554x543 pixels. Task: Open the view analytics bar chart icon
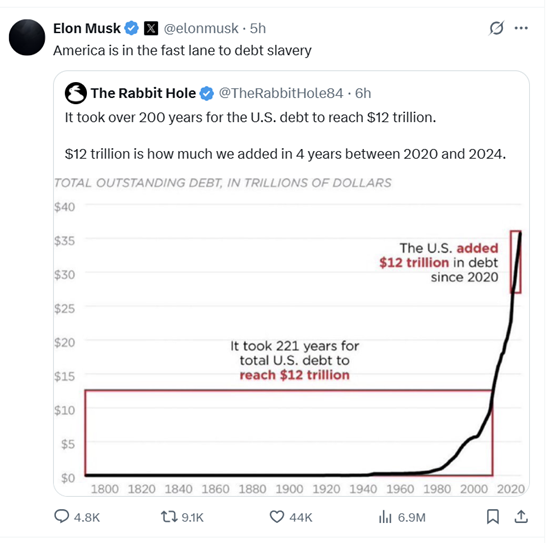click(x=385, y=517)
